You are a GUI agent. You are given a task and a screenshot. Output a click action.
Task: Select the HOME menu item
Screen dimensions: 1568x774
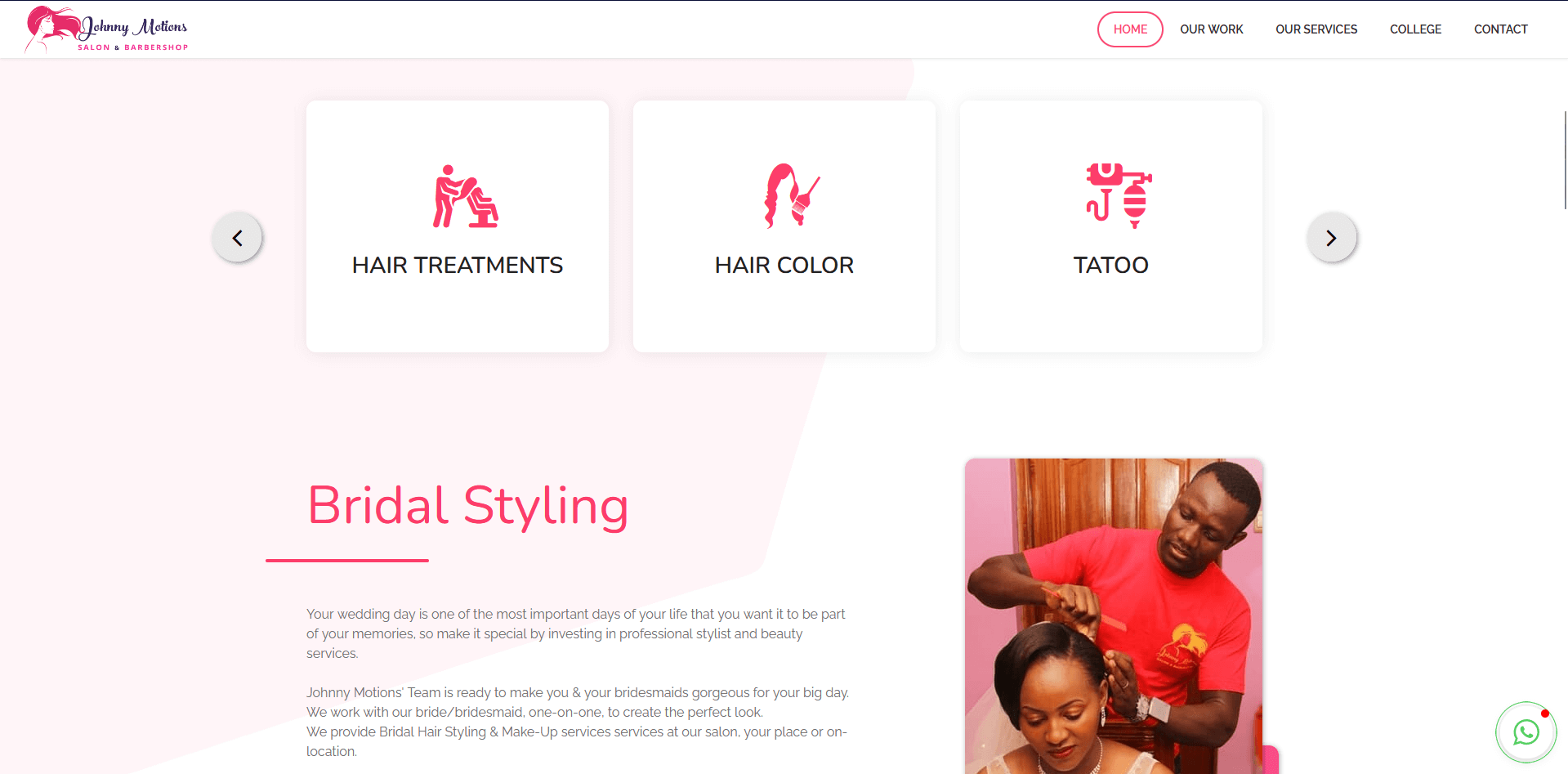pyautogui.click(x=1130, y=29)
